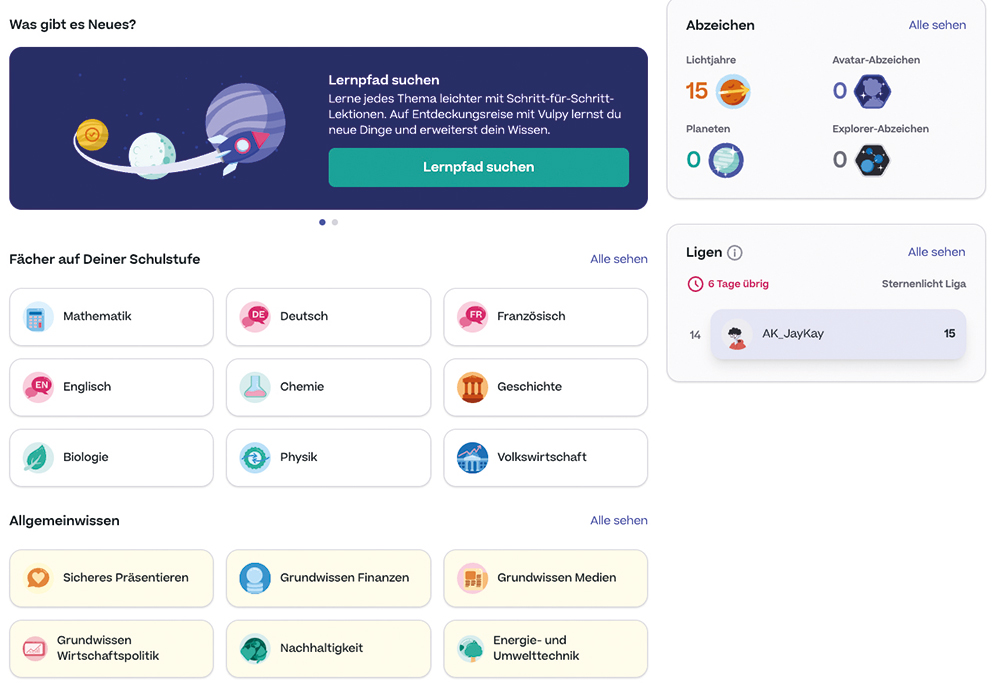Open the Englisch subject card
The height and width of the screenshot is (684, 1000).
click(x=112, y=387)
